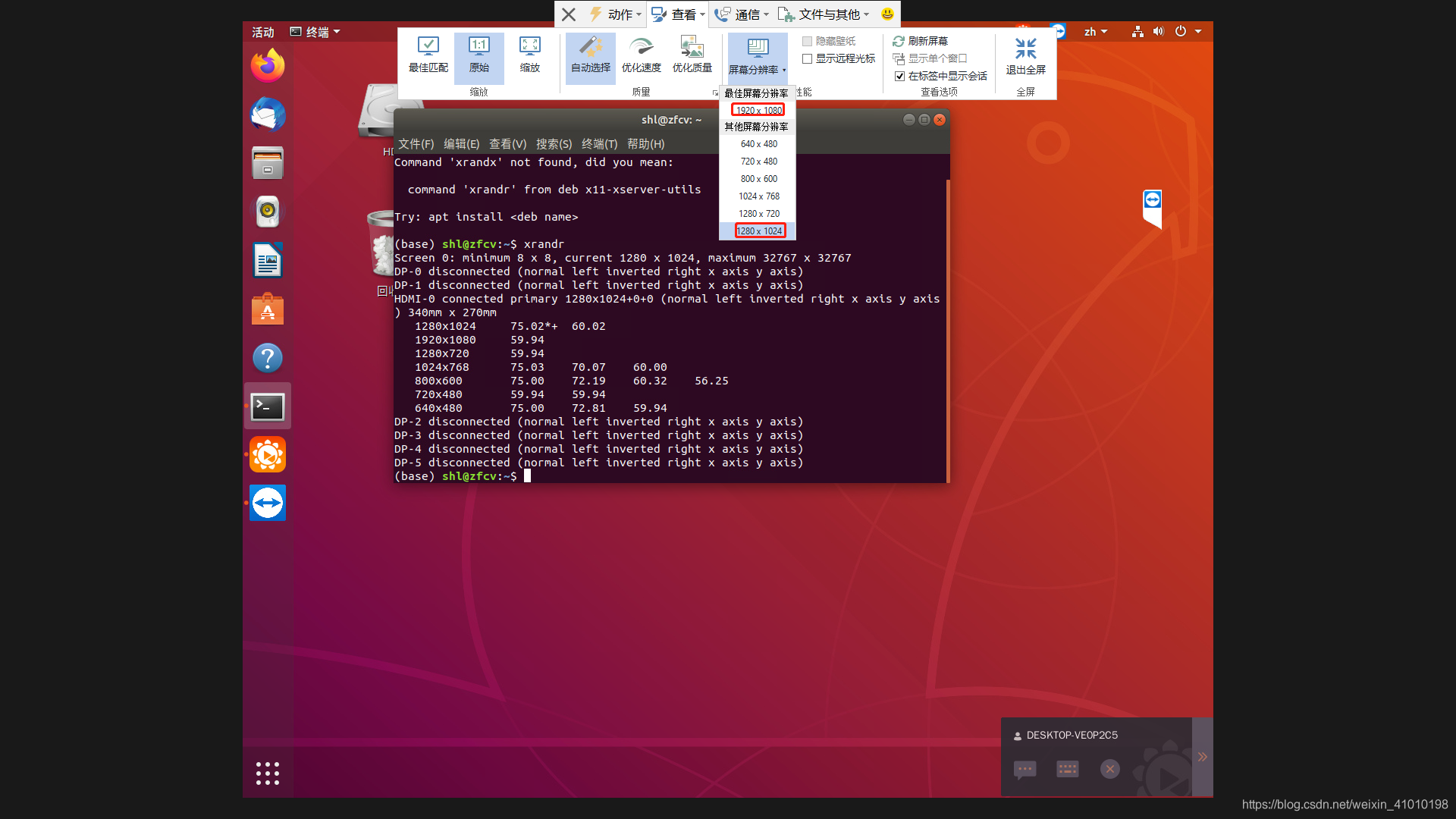The image size is (1456, 819).
Task: Select 1024 x 768 resolution
Action: [759, 196]
